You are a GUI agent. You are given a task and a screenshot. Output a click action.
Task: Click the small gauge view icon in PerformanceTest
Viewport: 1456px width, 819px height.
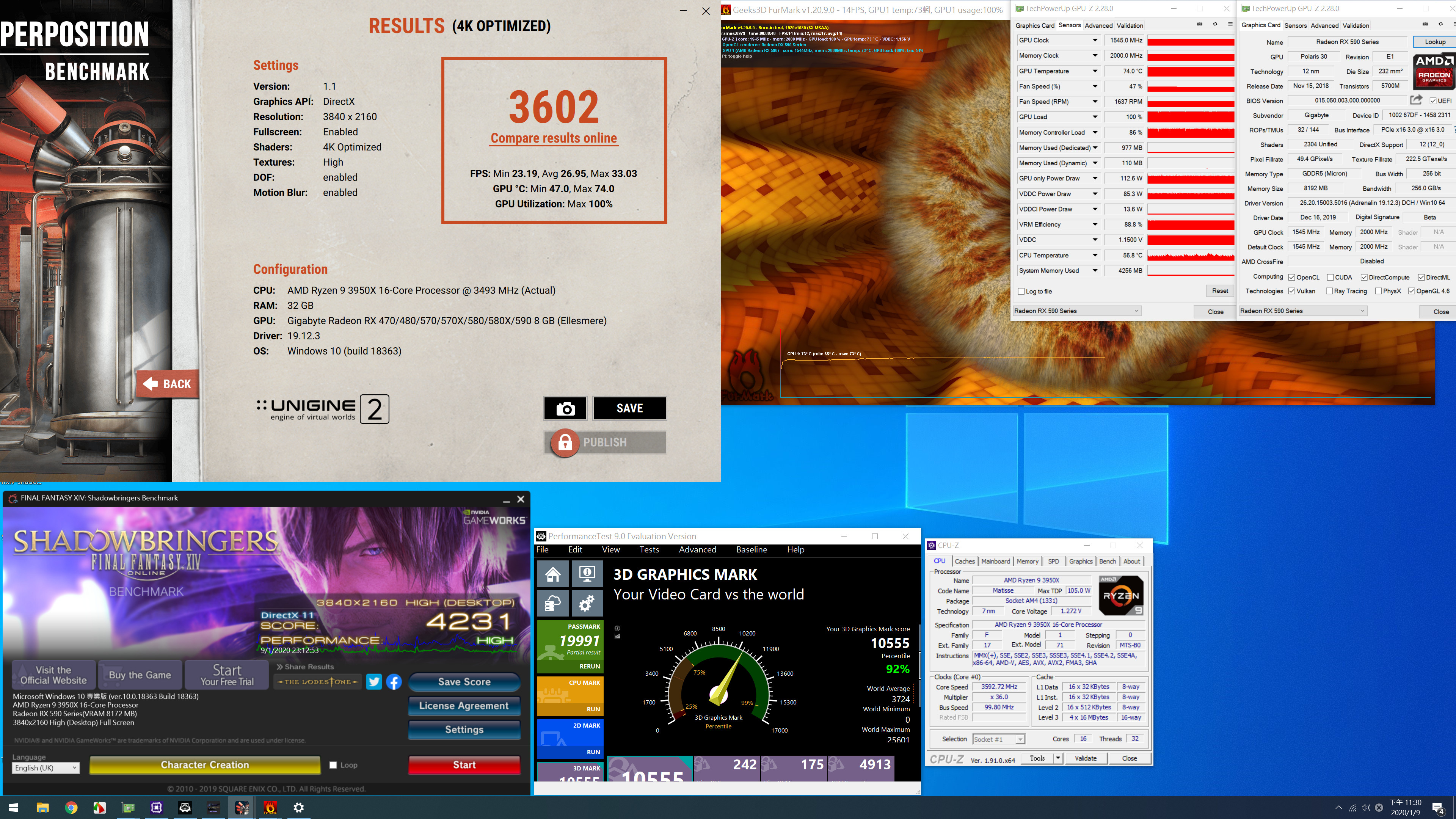617,628
